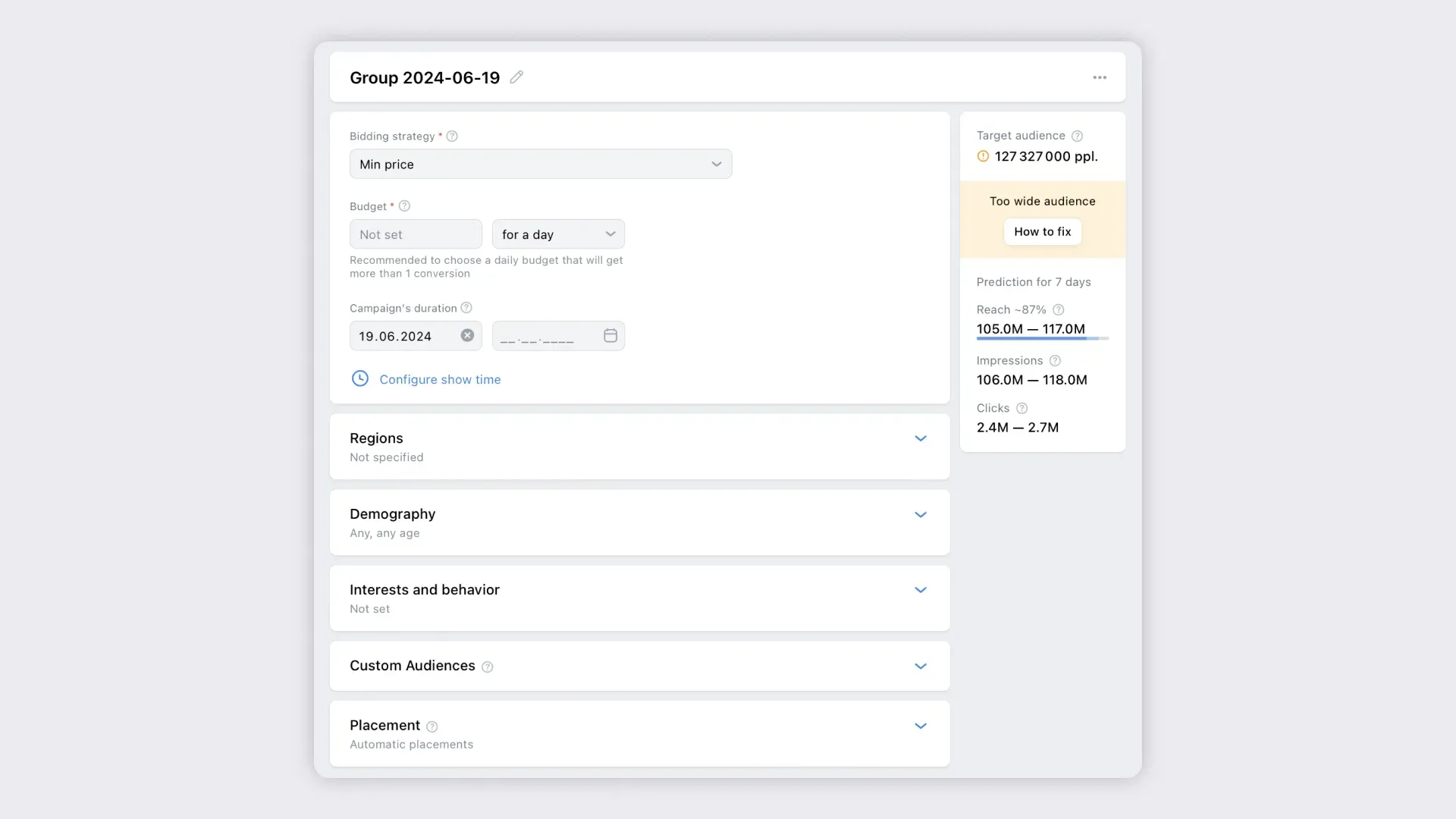Click the Custom Audiences help icon
The image size is (1456, 819).
point(488,667)
